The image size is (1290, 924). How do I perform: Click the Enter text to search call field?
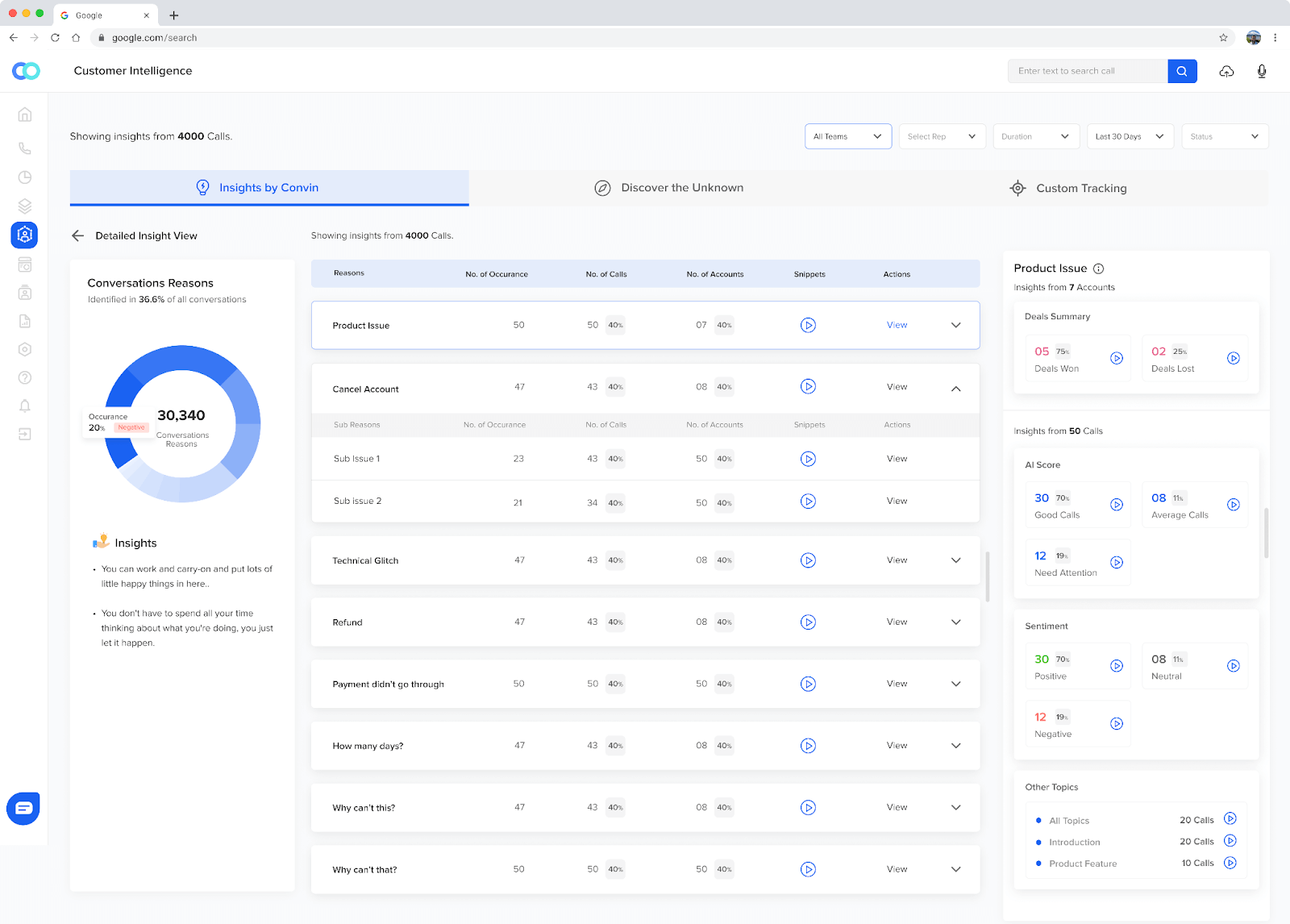tap(1087, 71)
